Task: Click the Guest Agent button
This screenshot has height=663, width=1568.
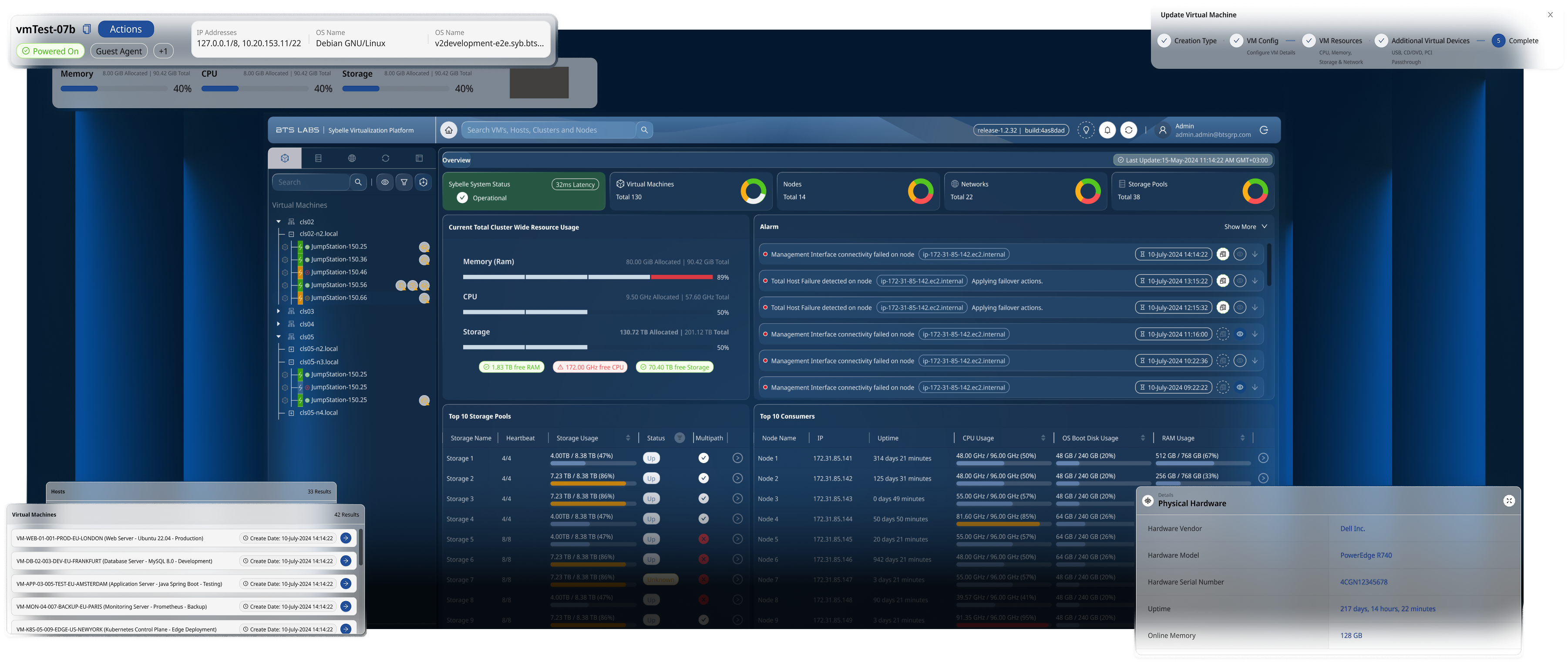Action: click(x=119, y=51)
